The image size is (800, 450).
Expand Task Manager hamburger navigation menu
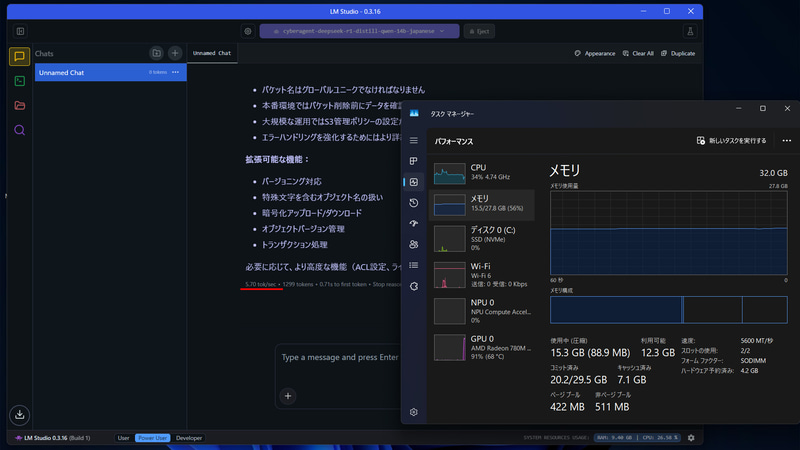(x=414, y=140)
